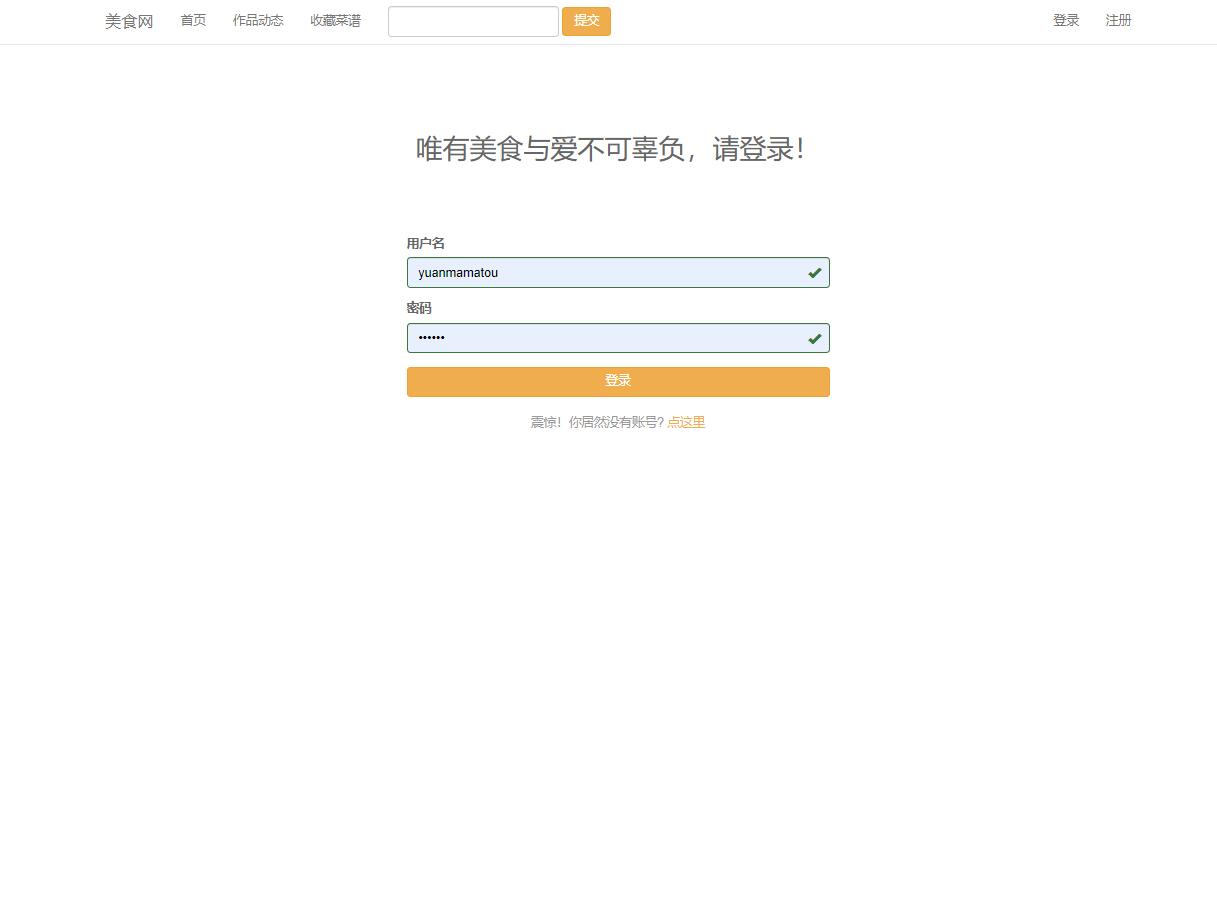Open the 注册 link in the top-right navbar

pyautogui.click(x=1118, y=20)
